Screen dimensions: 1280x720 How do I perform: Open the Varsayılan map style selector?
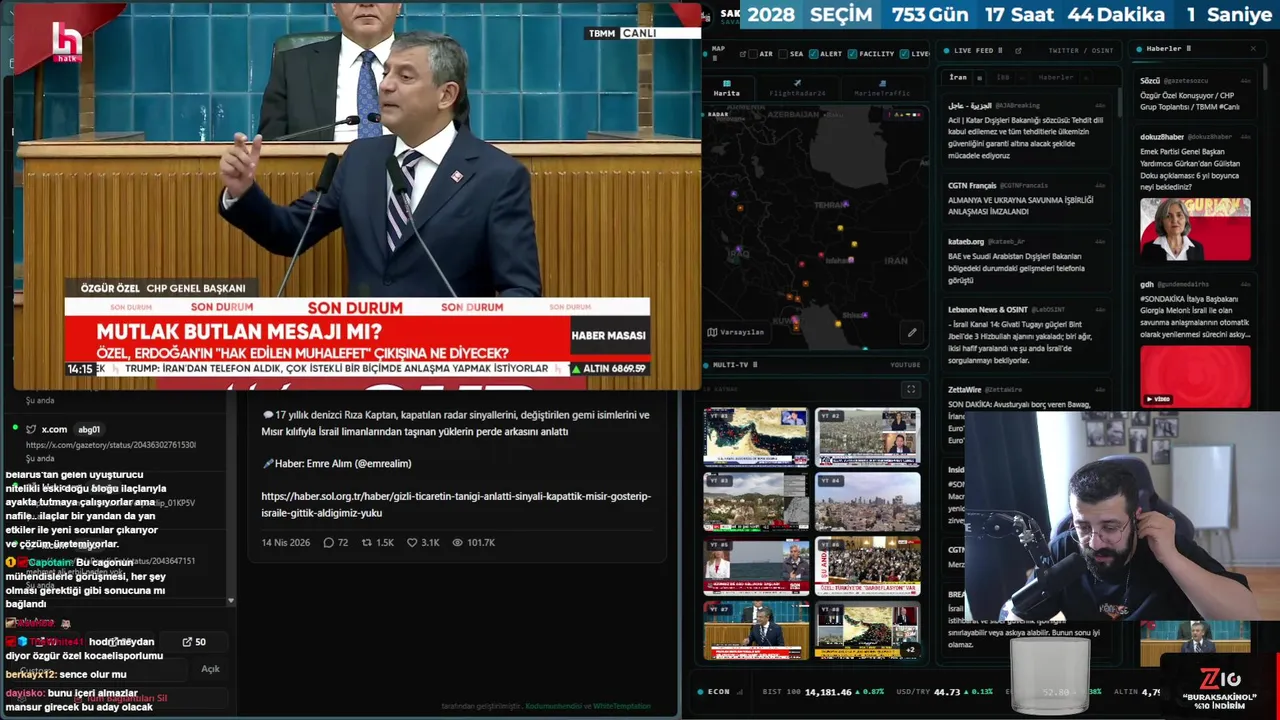tap(736, 332)
